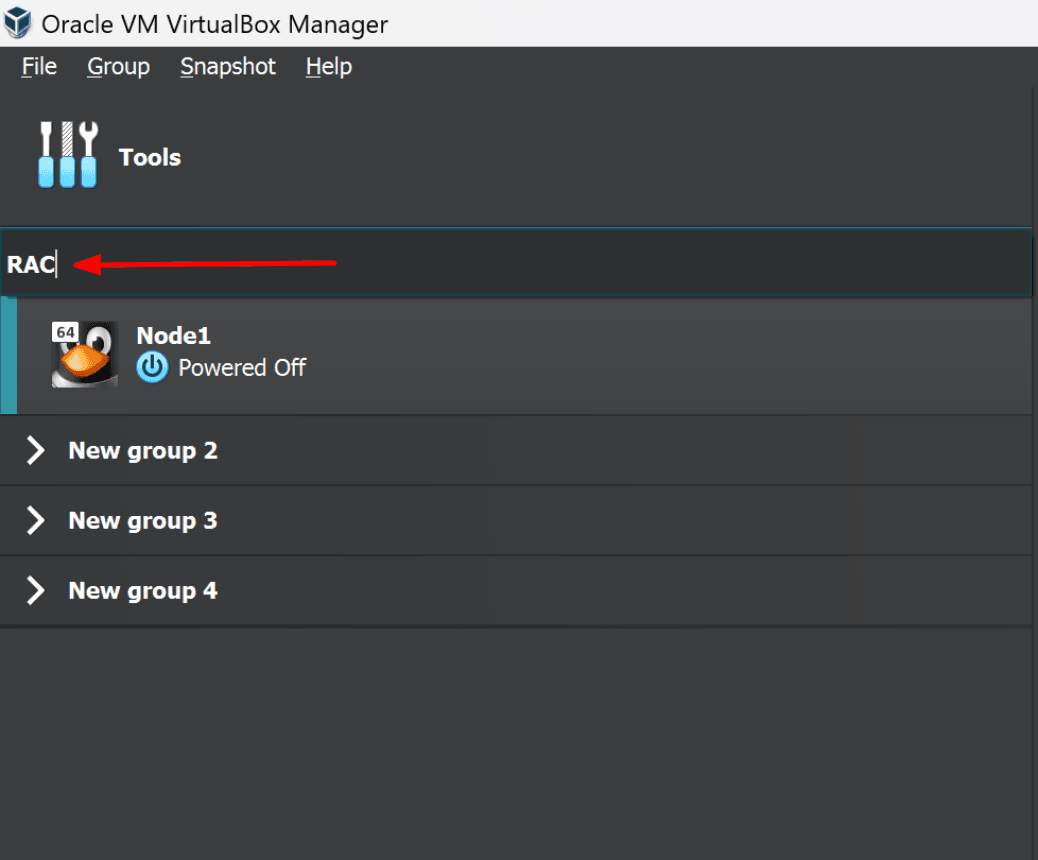The width and height of the screenshot is (1038, 860).
Task: Click the Powered Off status text
Action: (x=241, y=368)
